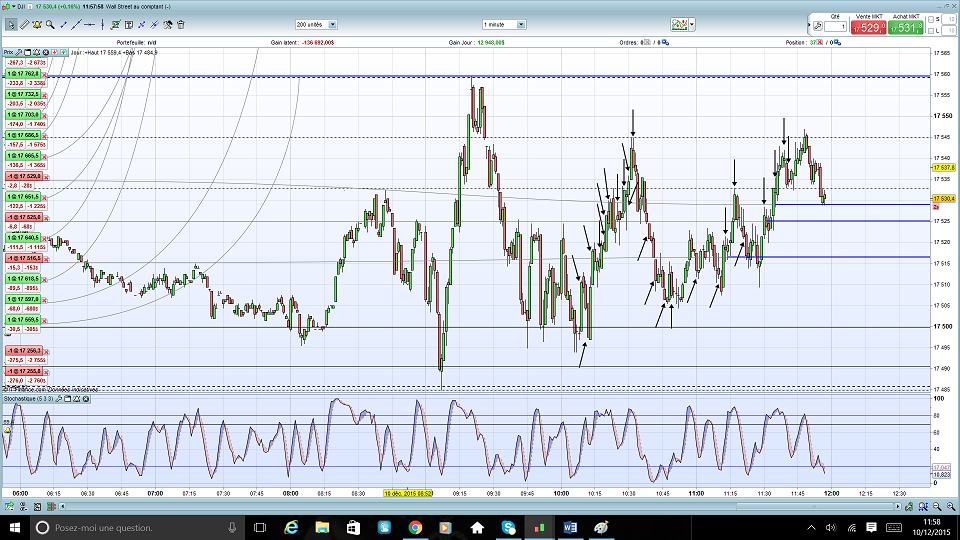Click Stochastique panel alert bell icon

point(77,399)
